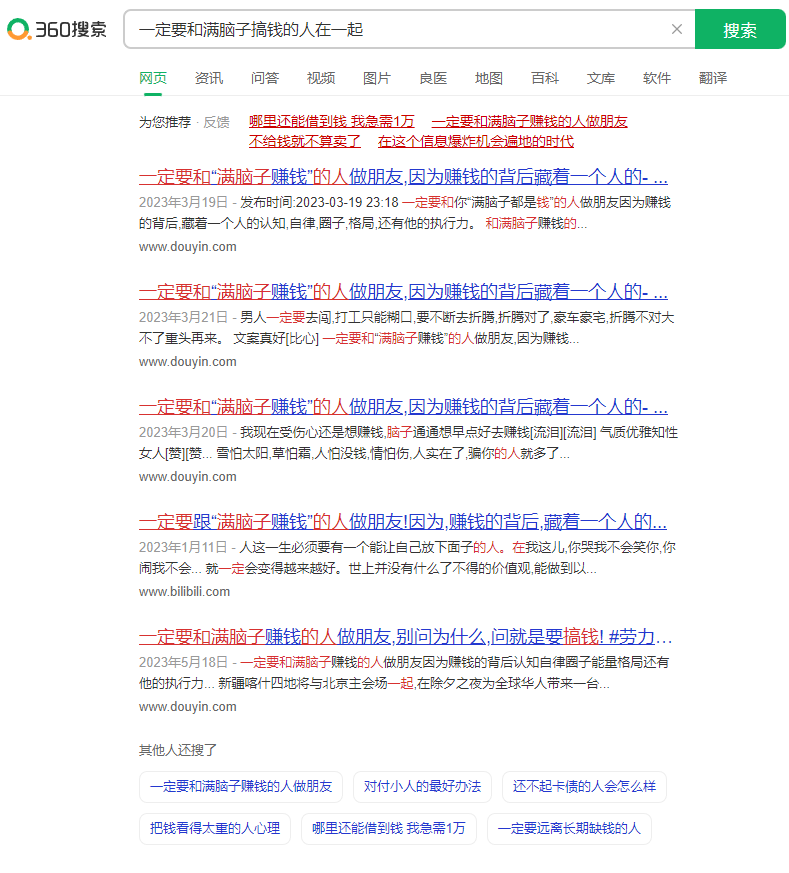
Task: Click www.douyin.com under the 3月21日 result
Action: coord(188,361)
